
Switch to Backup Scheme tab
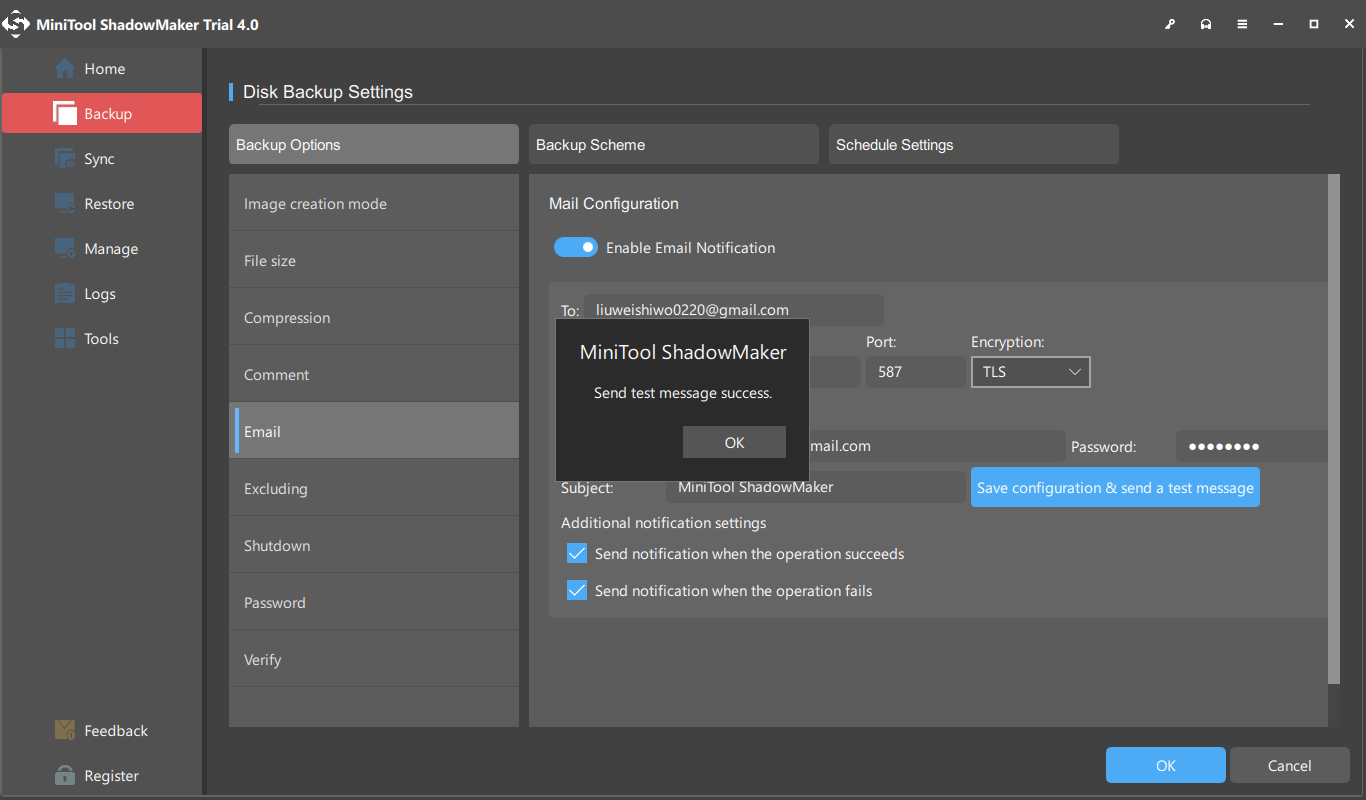coord(674,144)
